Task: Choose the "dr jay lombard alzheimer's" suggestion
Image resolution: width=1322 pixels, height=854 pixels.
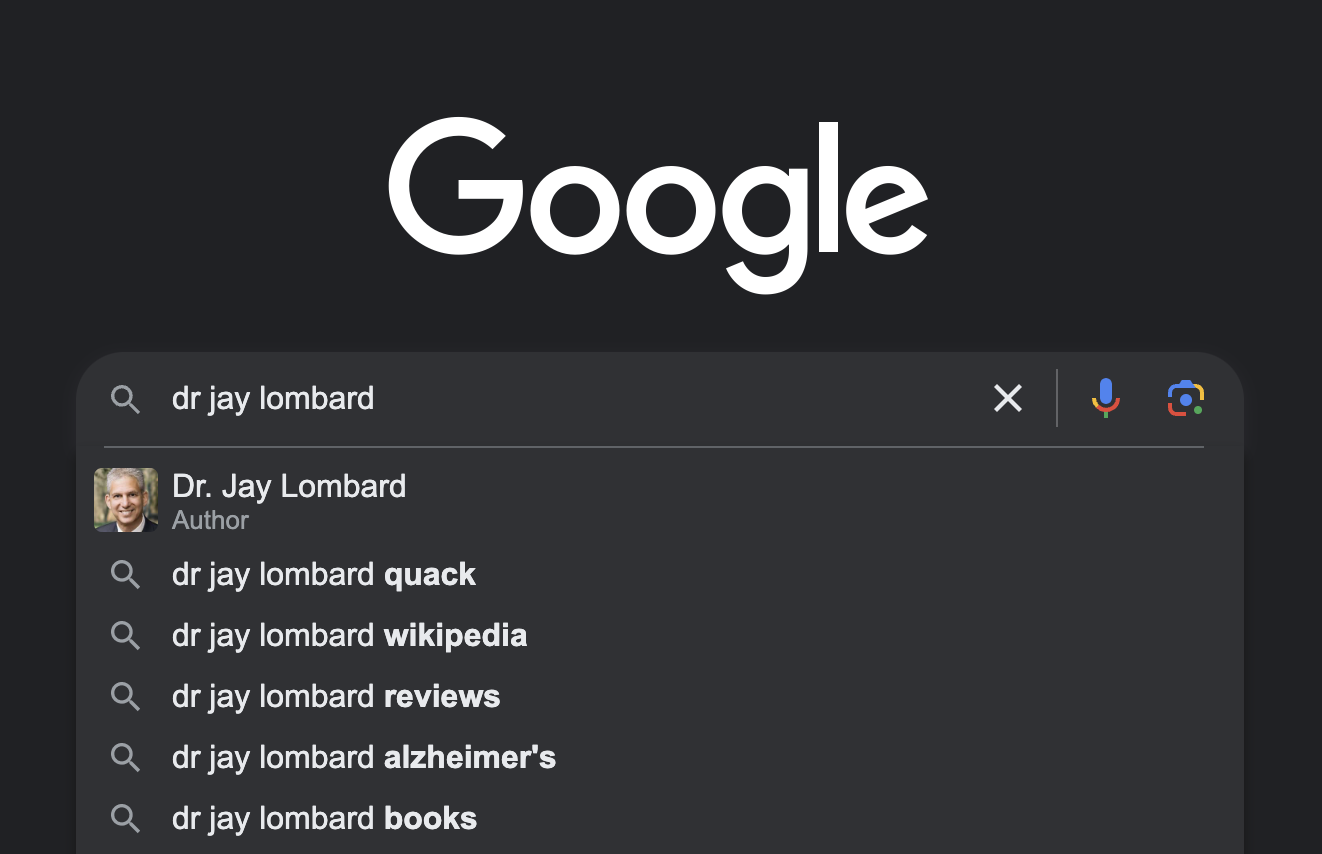Action: click(660, 757)
